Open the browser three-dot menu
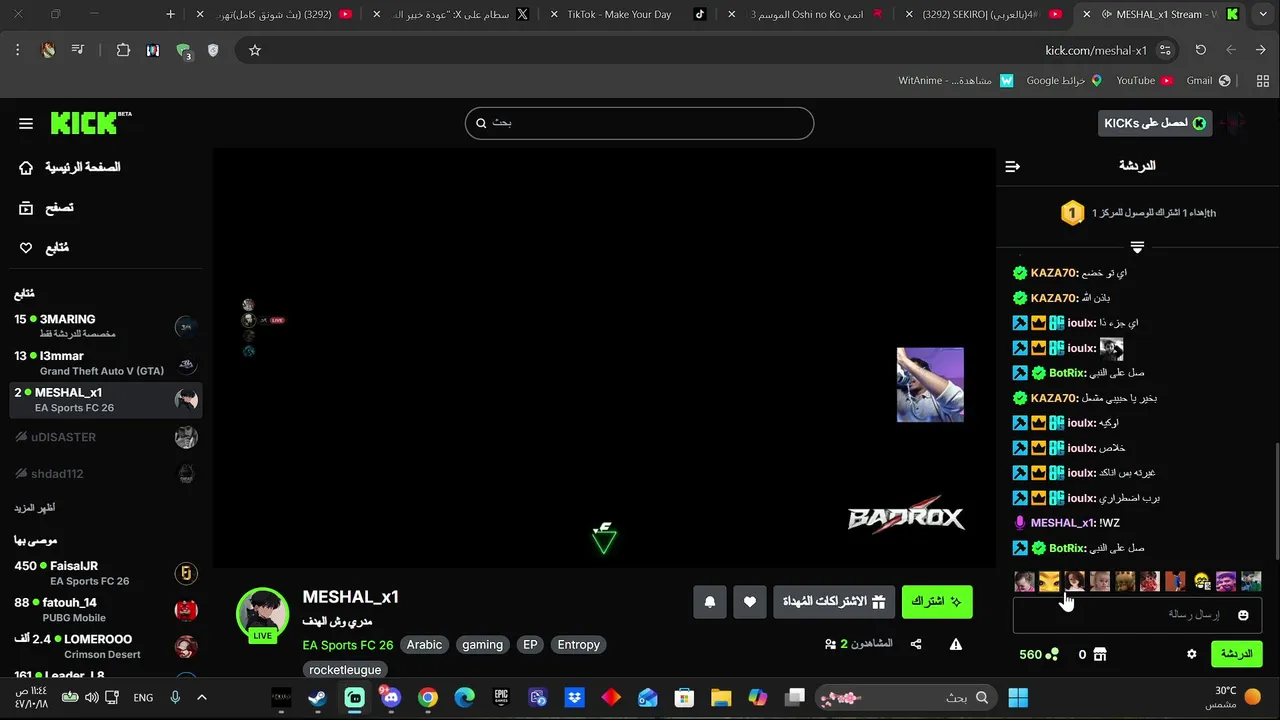 coord(17,50)
